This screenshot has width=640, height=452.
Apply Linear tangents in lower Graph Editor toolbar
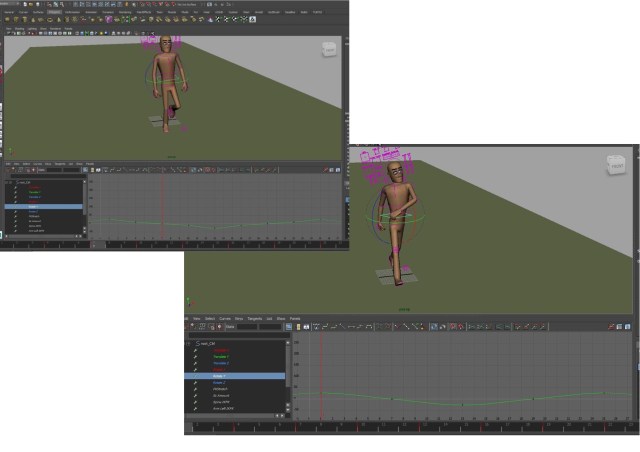pos(342,327)
